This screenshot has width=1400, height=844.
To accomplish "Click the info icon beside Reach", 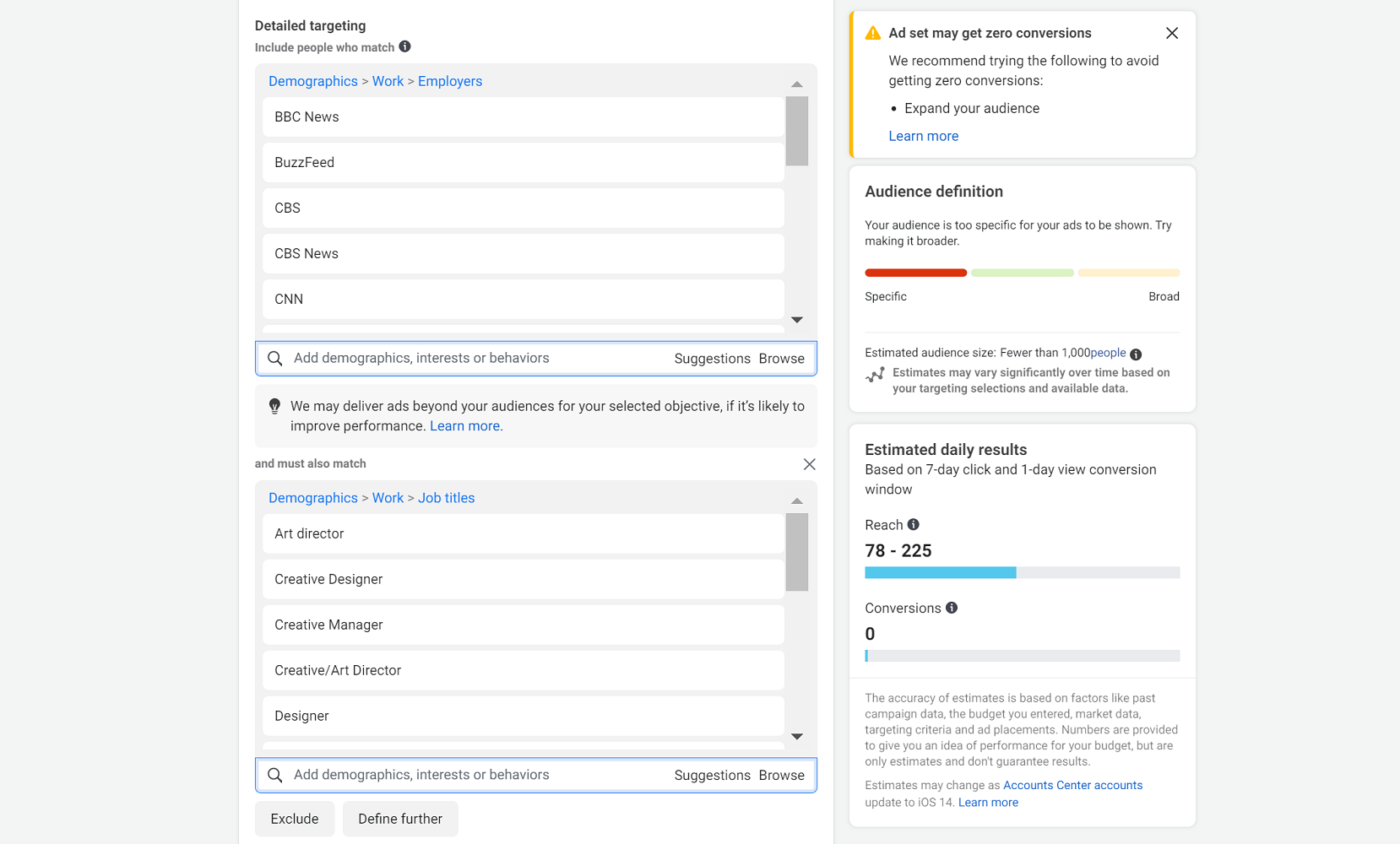I will click(x=913, y=524).
